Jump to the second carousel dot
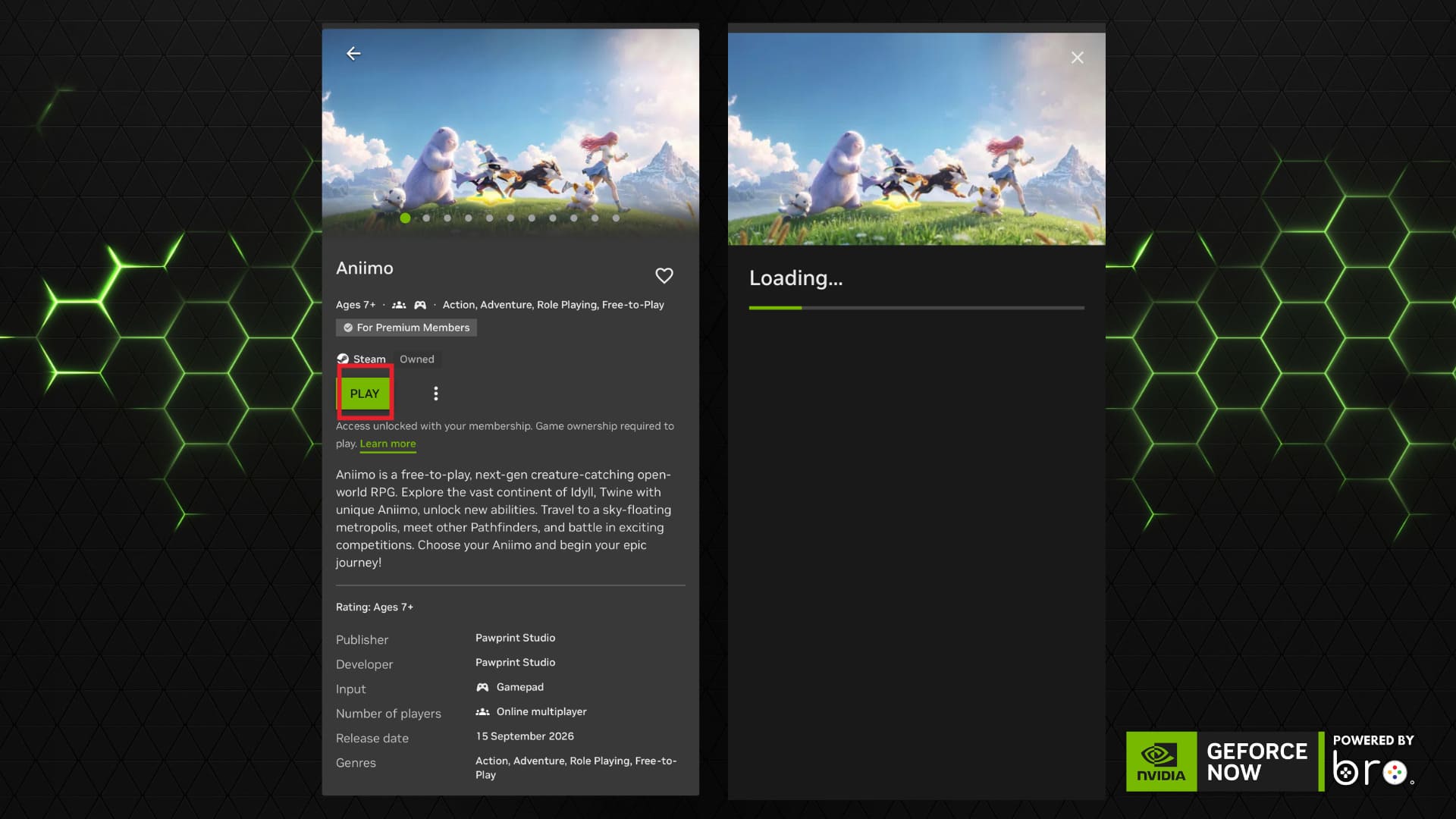This screenshot has width=1456, height=819. pos(426,218)
